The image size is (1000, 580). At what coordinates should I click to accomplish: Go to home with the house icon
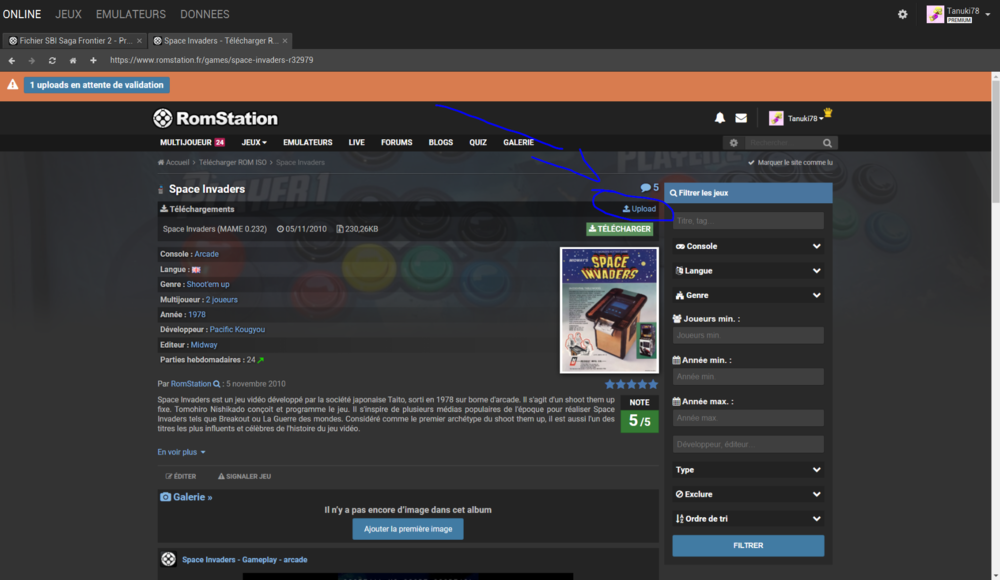pos(73,61)
